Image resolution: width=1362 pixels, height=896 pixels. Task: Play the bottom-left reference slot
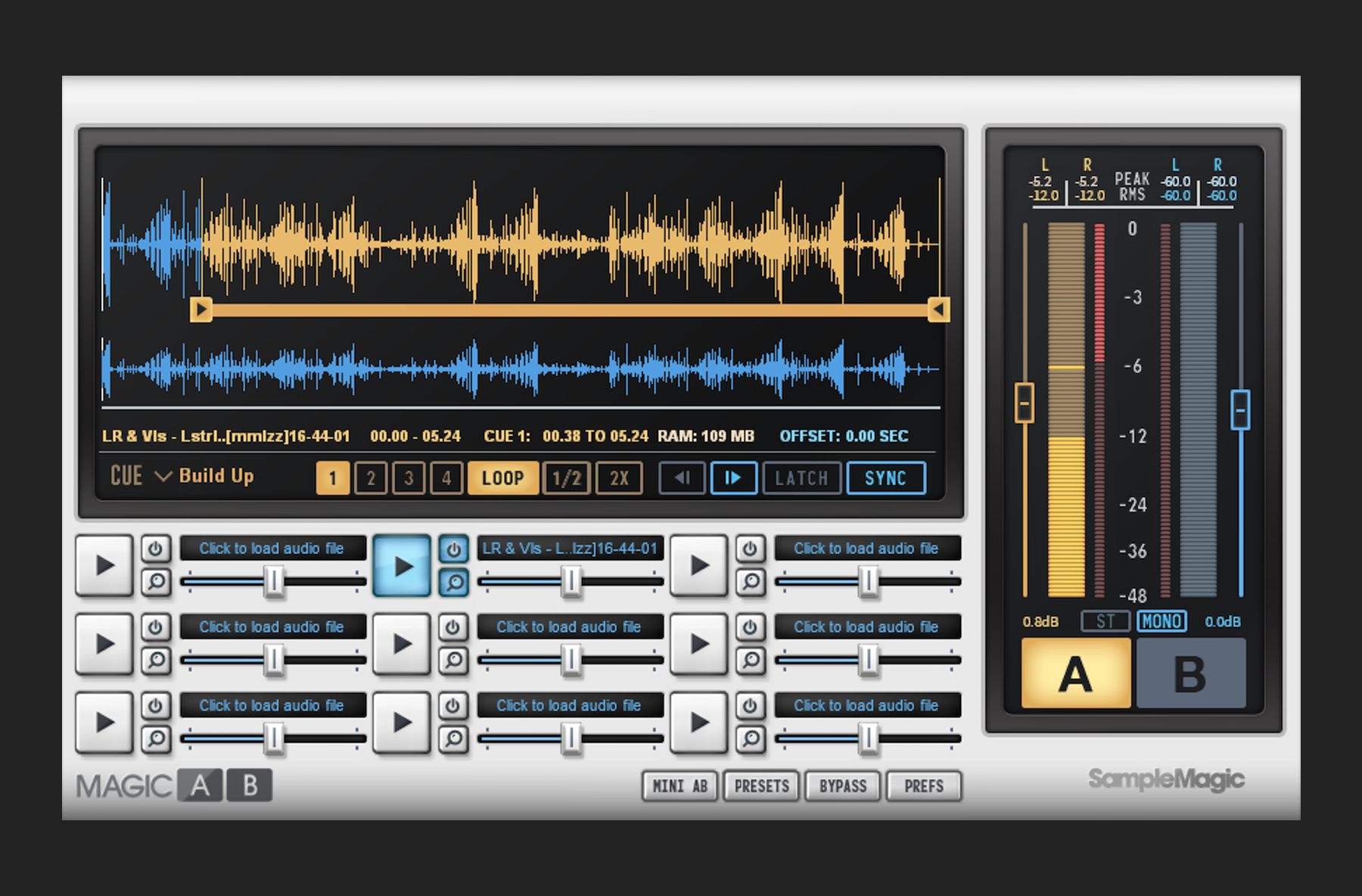point(104,723)
